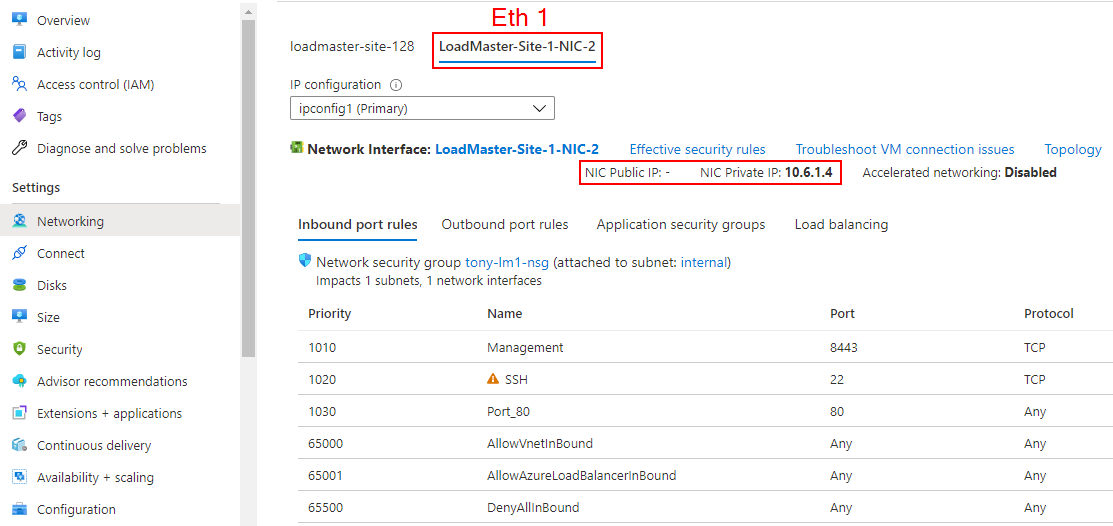Select the LoadMaster-Site-1-NIC-2 tab
Image resolution: width=1113 pixels, height=526 pixels.
click(517, 47)
